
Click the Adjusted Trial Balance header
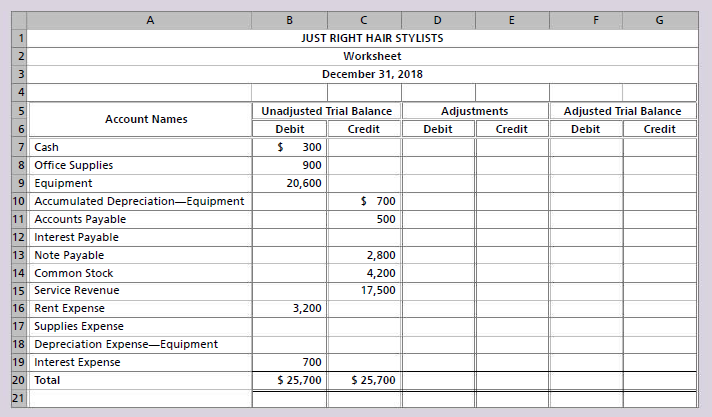click(x=622, y=111)
